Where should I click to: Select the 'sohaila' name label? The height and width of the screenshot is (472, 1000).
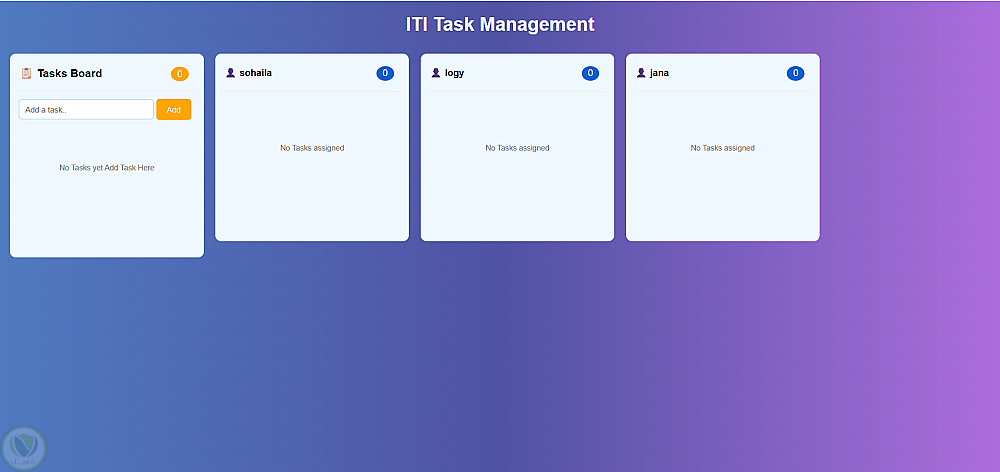[x=256, y=73]
